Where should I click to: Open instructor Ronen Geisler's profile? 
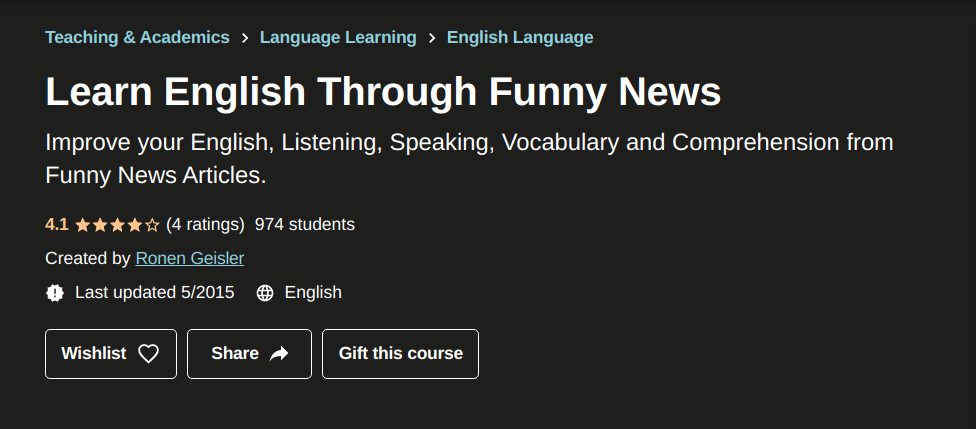point(190,258)
